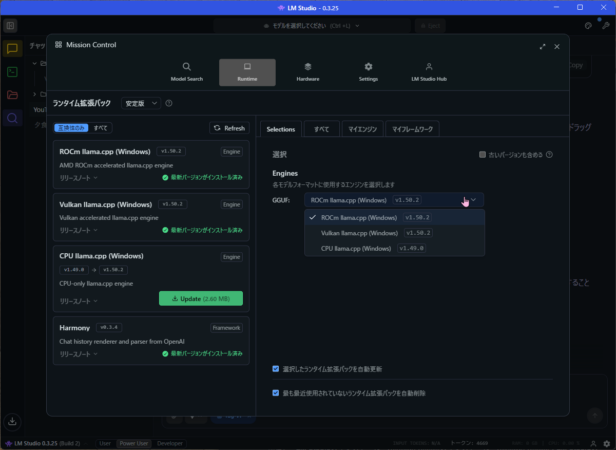
Task: Toggle 選択したランタイム拡張パックを自動更新 checkbox
Action: (276, 369)
